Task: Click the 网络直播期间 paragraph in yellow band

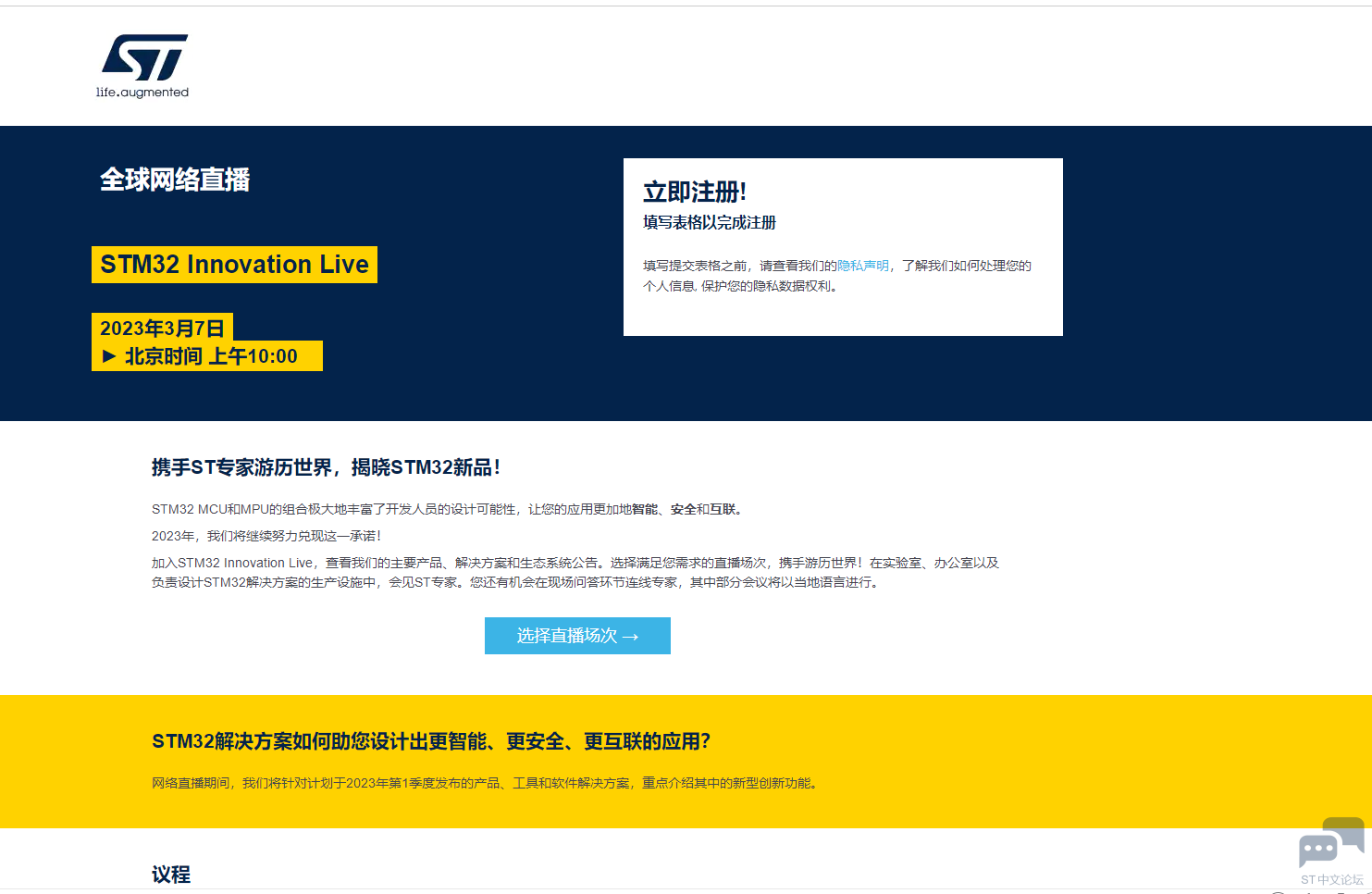Action: tap(485, 783)
